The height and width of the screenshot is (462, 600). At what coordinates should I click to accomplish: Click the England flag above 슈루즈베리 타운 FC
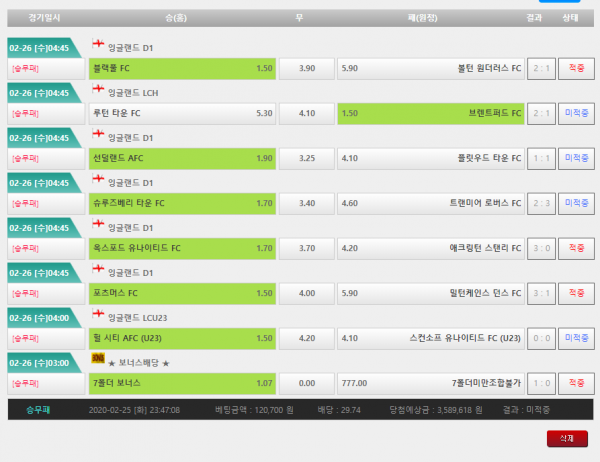pyautogui.click(x=97, y=181)
